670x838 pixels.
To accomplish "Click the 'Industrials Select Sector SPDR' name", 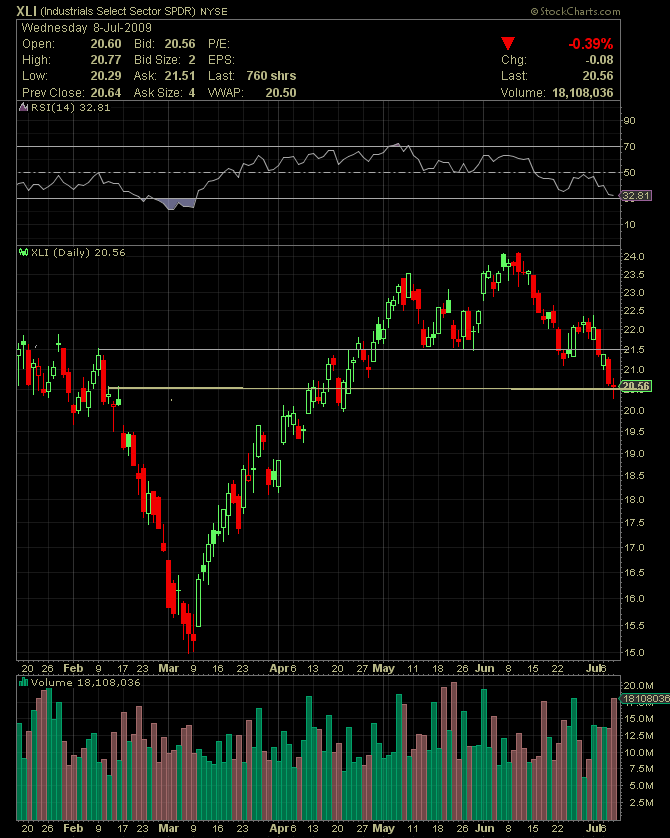I will click(118, 12).
